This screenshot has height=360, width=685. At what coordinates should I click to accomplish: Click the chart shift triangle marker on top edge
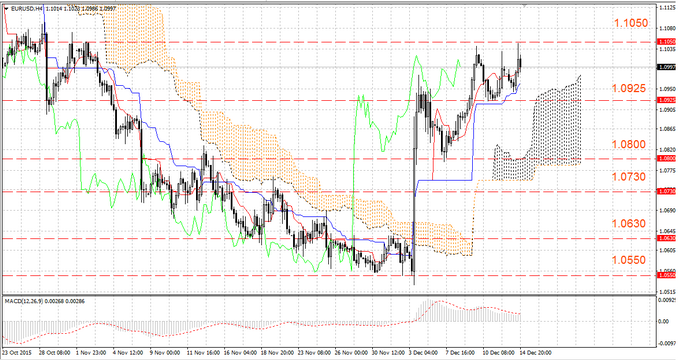click(x=524, y=5)
